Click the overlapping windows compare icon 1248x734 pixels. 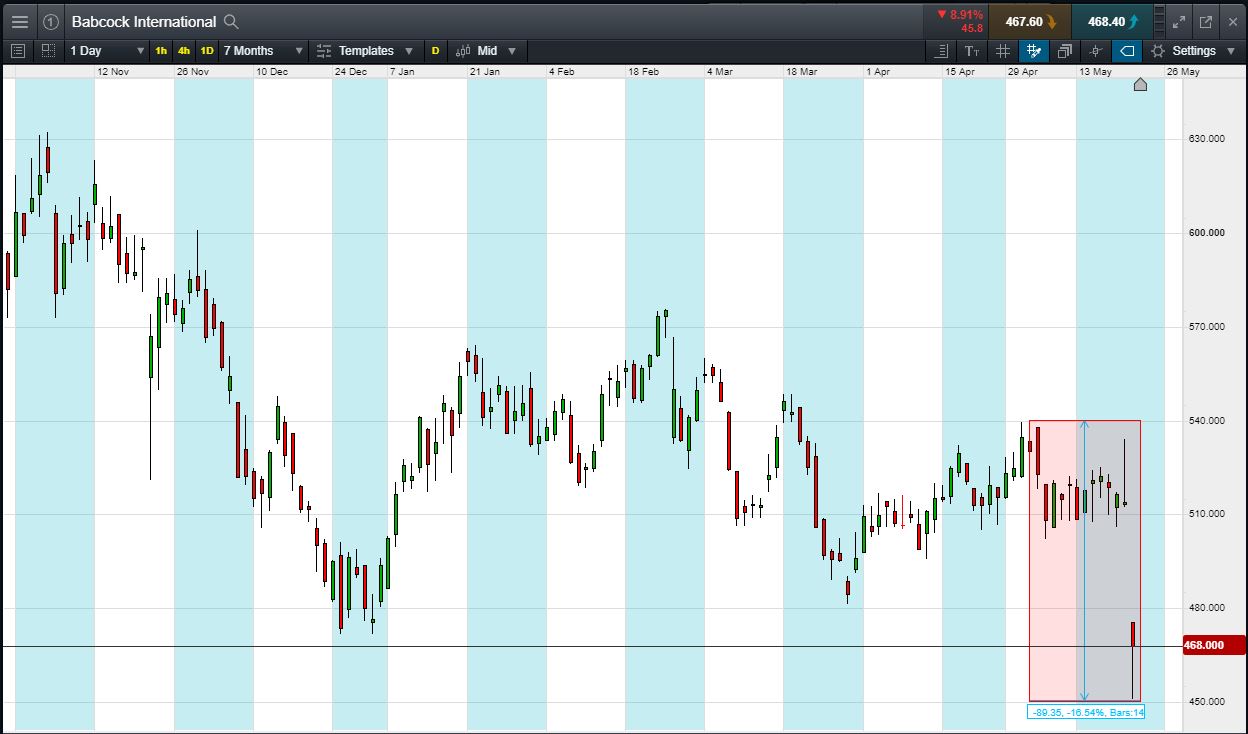pyautogui.click(x=1065, y=50)
